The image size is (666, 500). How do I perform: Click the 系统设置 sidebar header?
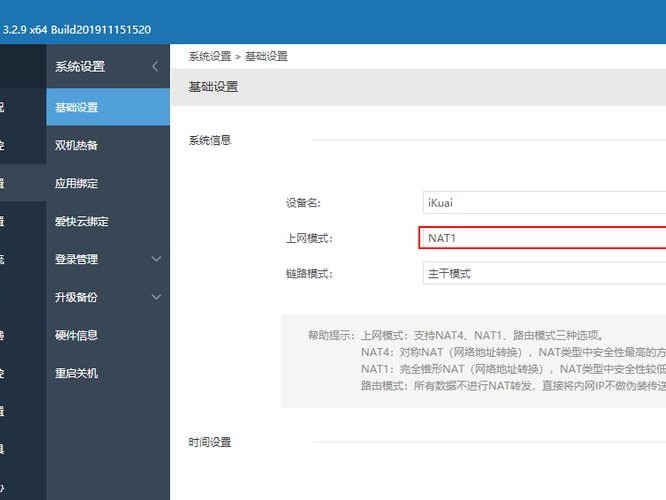[80, 66]
